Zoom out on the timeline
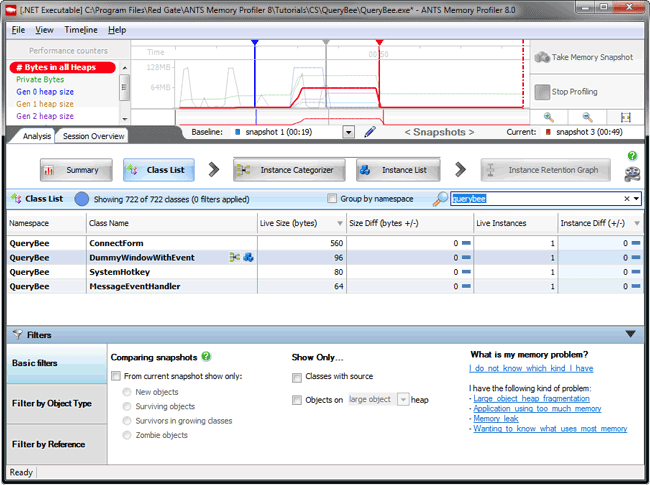Image resolution: width=650 pixels, height=485 pixels. (x=587, y=117)
